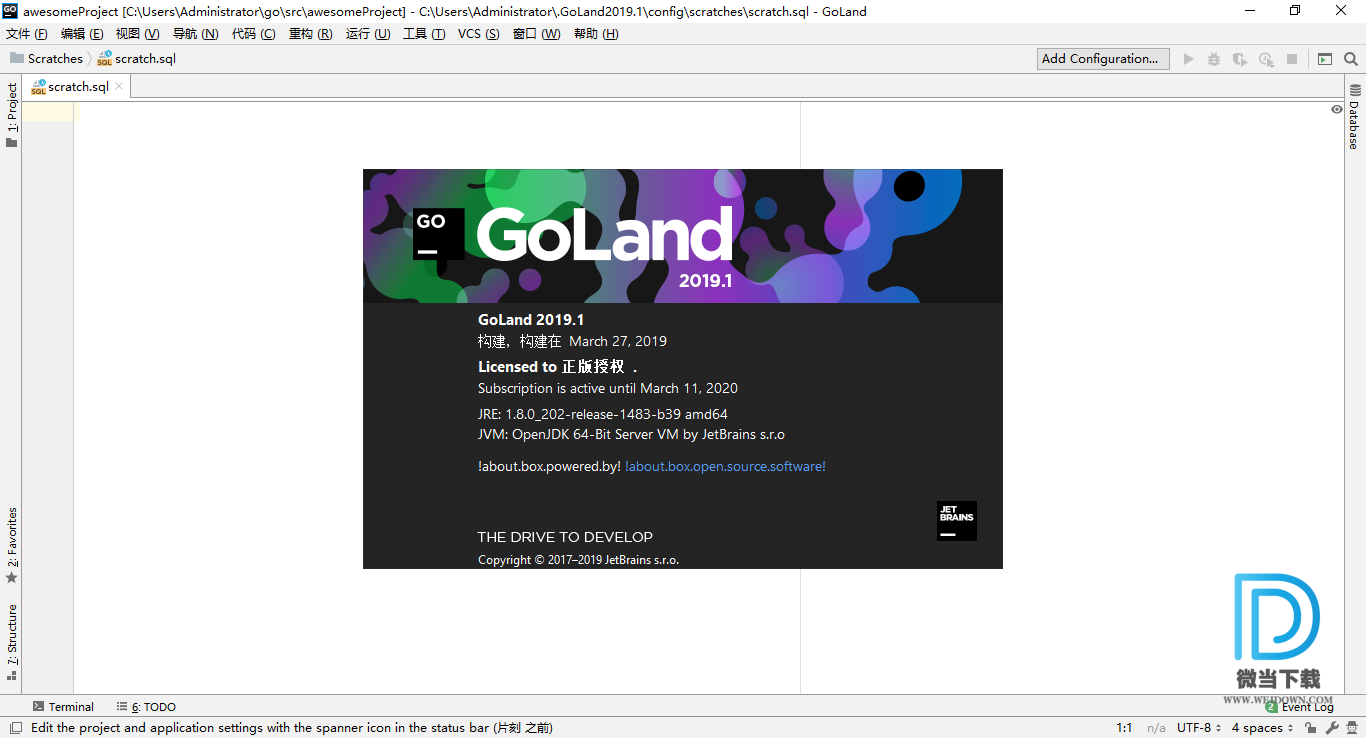Open the 代码 (C) menu

[254, 34]
